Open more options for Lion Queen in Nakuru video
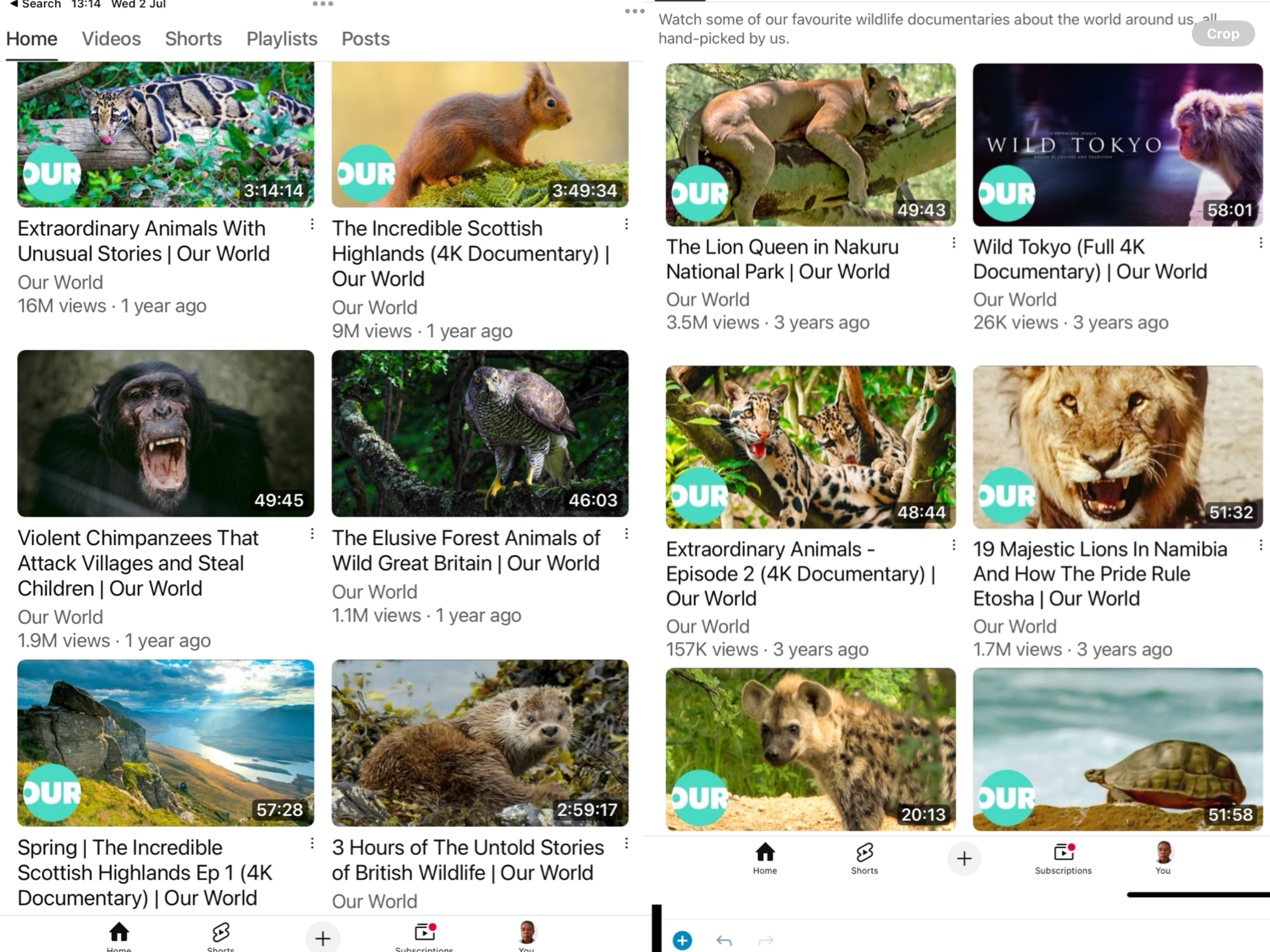The width and height of the screenshot is (1270, 952). [953, 243]
